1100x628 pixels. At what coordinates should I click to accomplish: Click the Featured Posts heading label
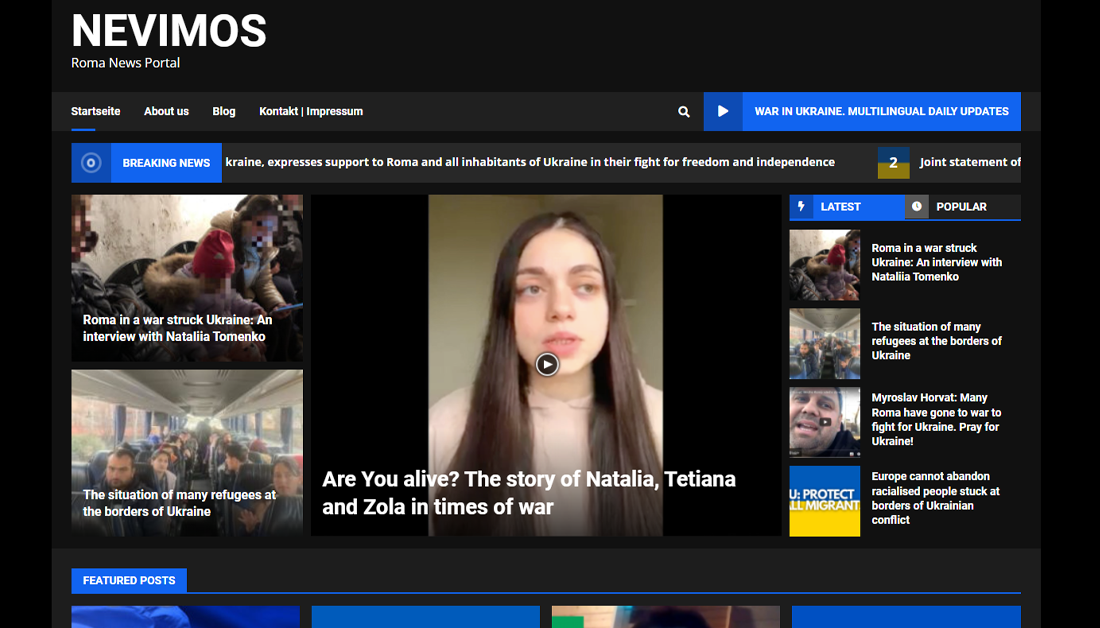[129, 581]
